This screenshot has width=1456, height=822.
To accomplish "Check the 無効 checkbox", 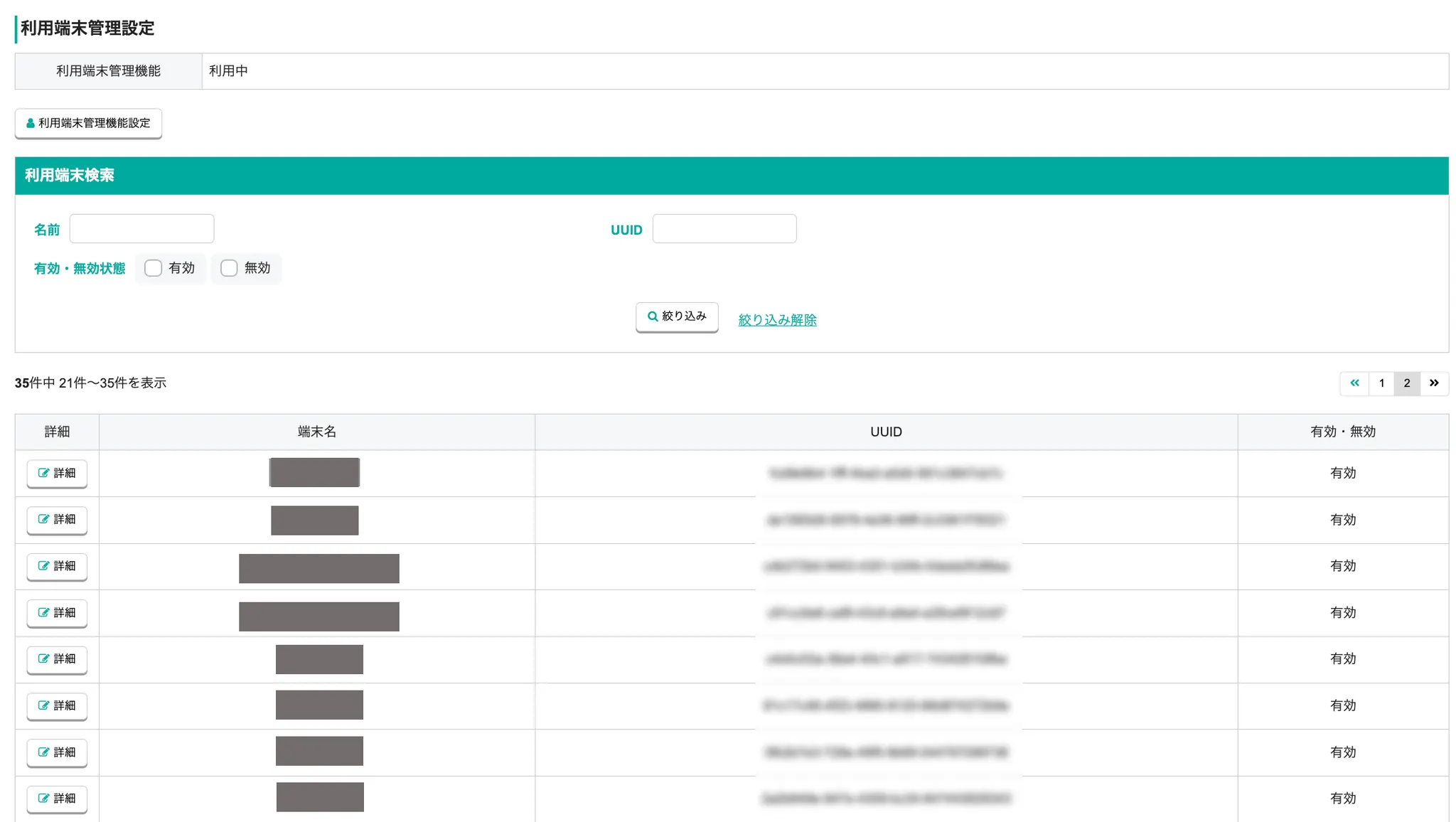I will 229,268.
